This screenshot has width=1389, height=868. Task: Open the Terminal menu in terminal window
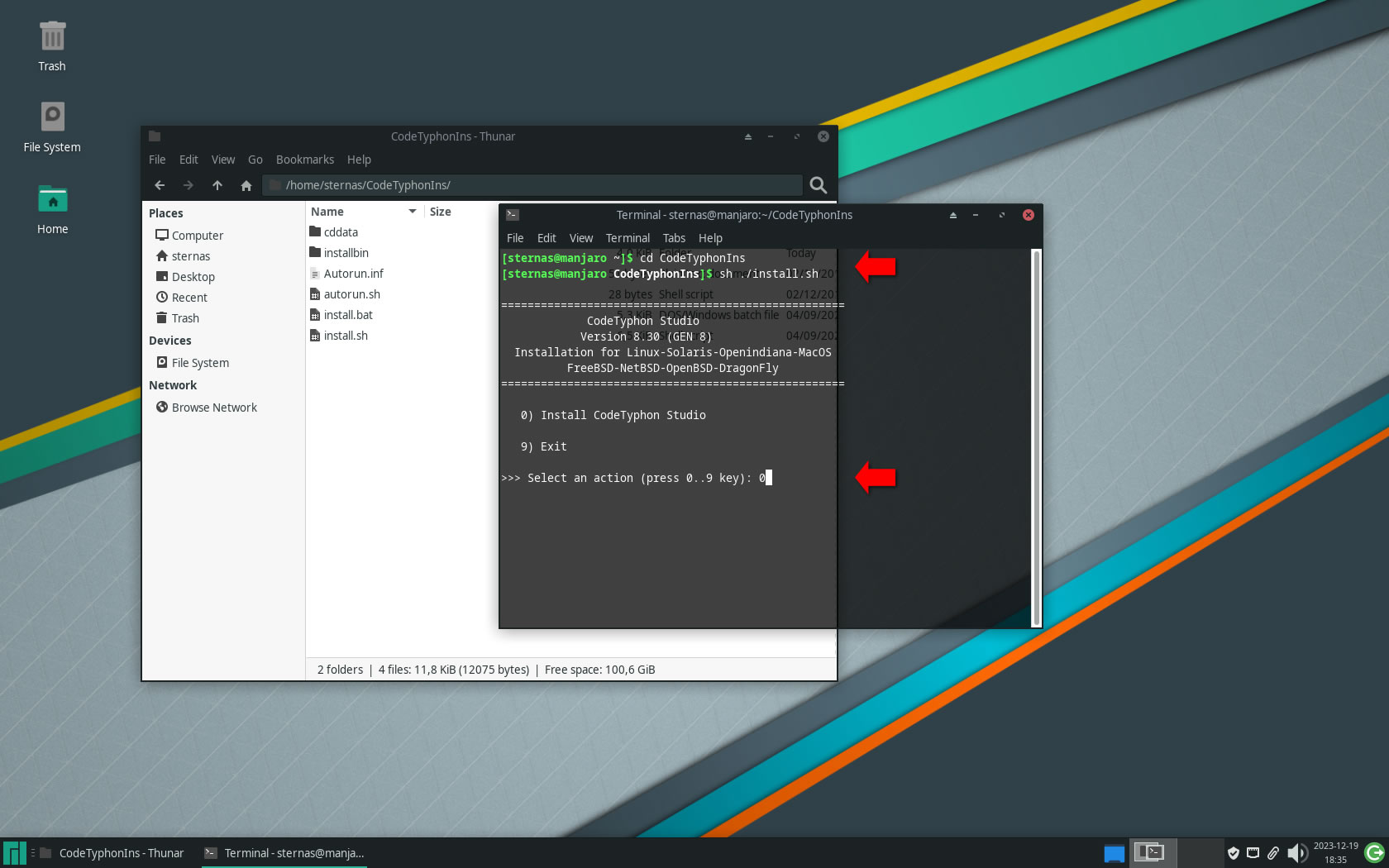pos(628,238)
